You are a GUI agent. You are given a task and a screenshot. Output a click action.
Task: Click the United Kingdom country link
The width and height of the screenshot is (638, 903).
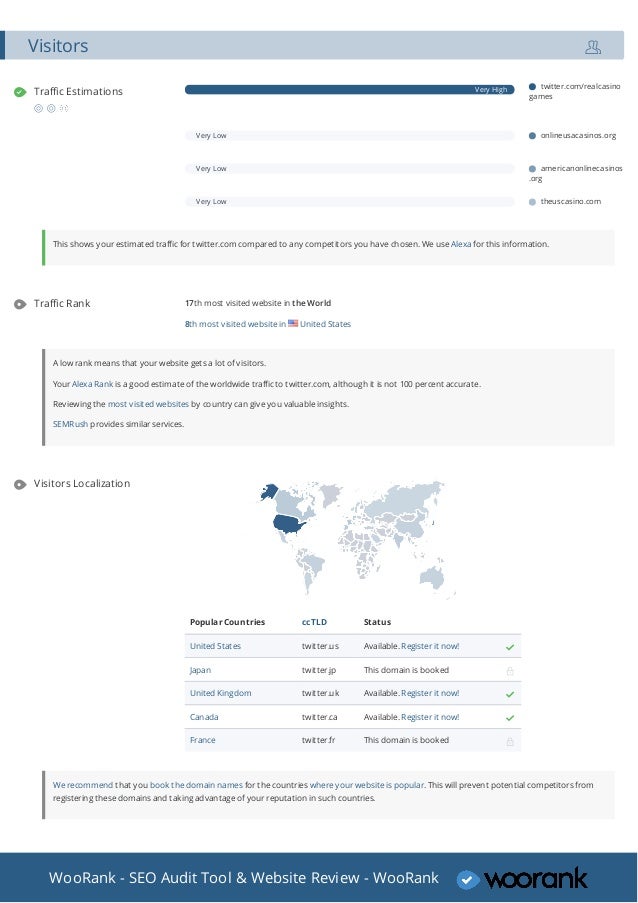tap(221, 693)
